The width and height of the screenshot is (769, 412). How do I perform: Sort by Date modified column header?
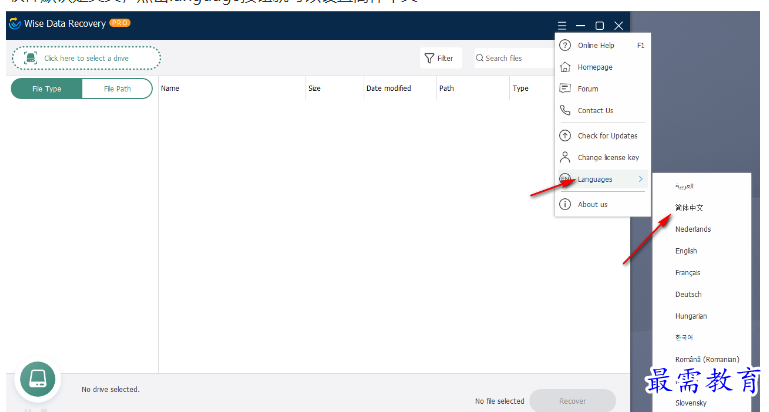(x=388, y=88)
